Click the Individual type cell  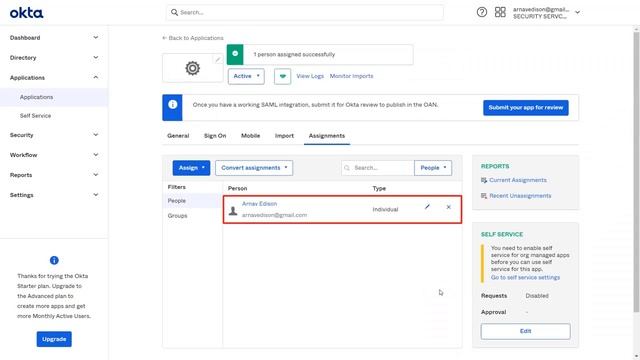[385, 209]
